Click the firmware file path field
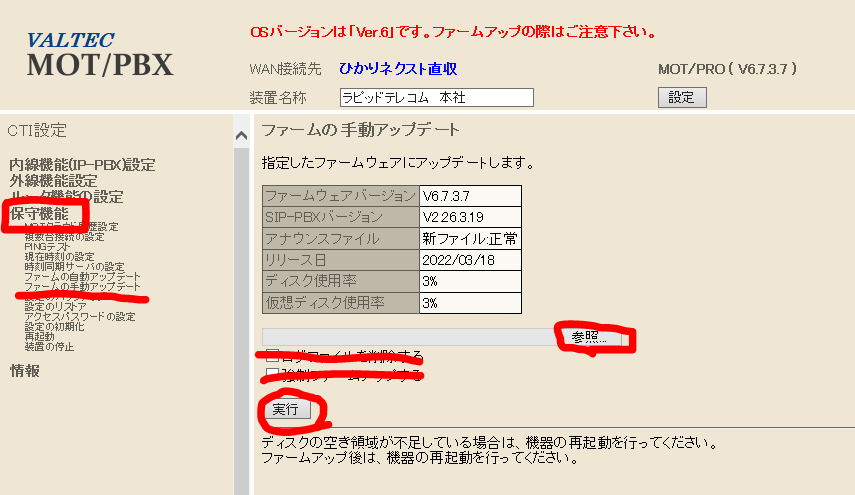 409,337
